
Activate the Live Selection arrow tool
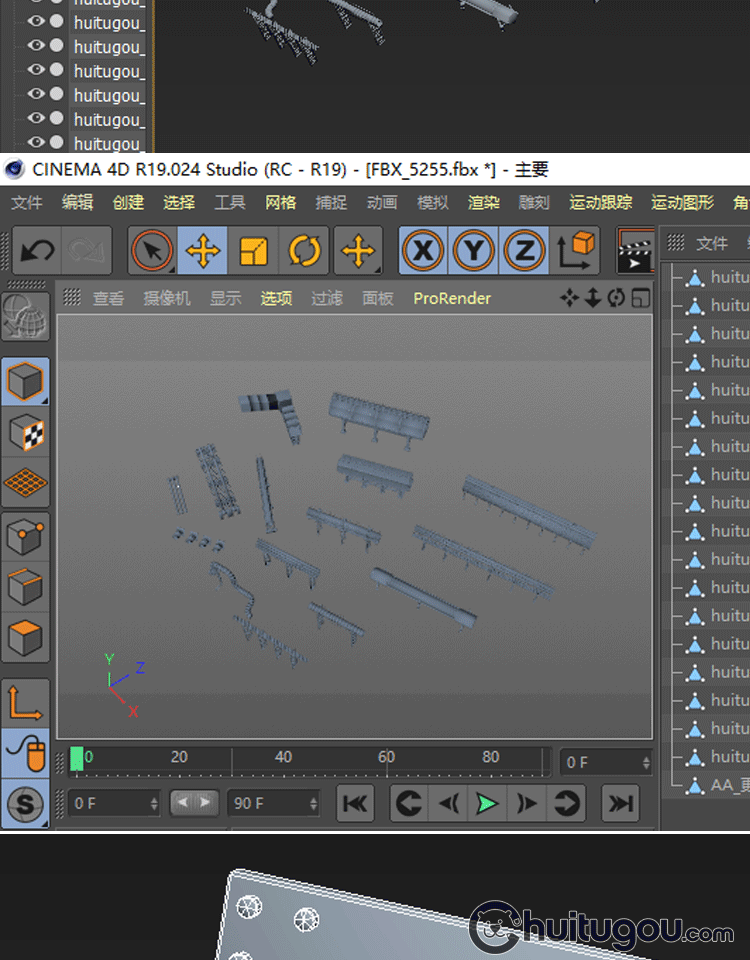pyautogui.click(x=152, y=250)
